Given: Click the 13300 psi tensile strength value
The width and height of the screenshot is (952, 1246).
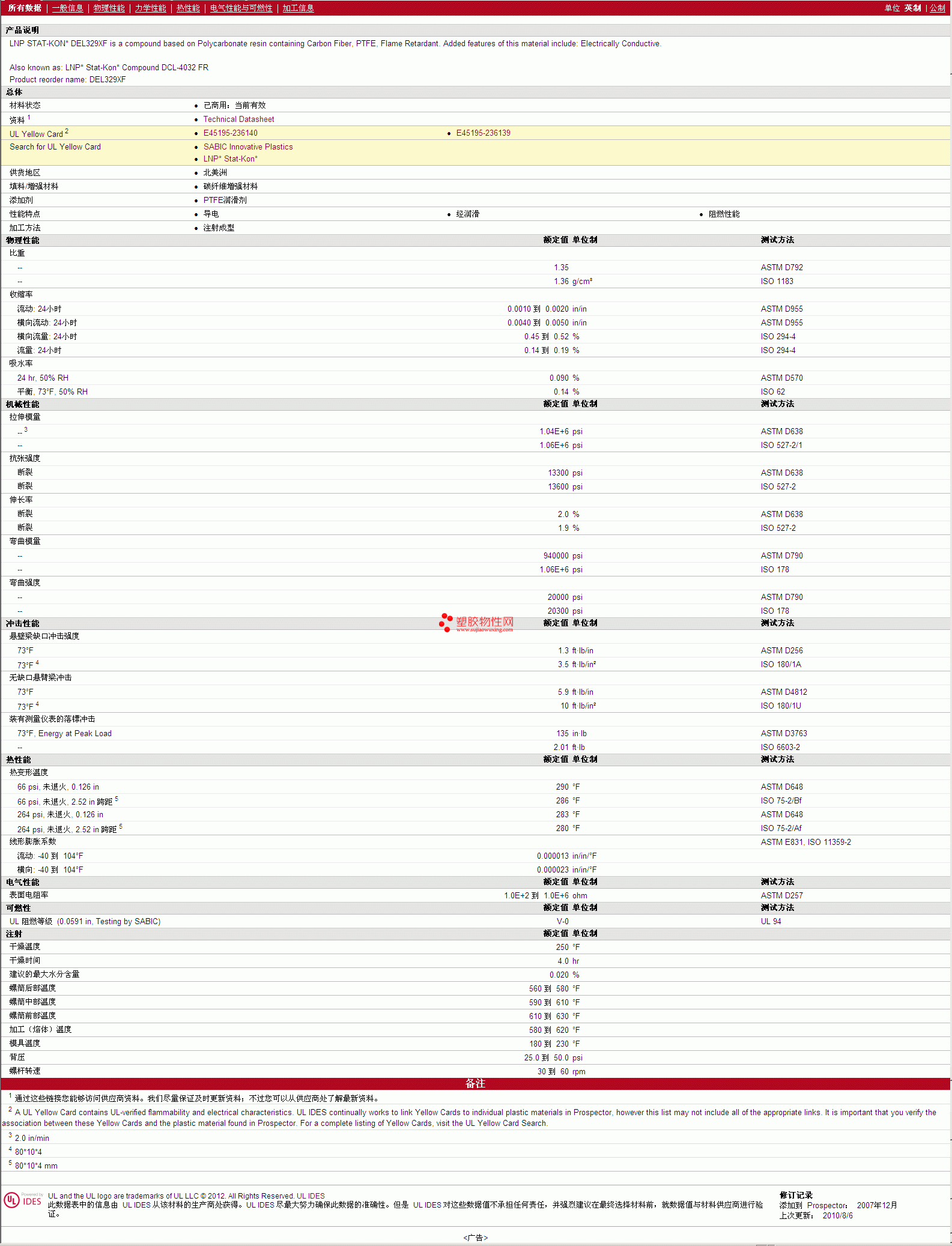Looking at the screenshot, I should [565, 473].
